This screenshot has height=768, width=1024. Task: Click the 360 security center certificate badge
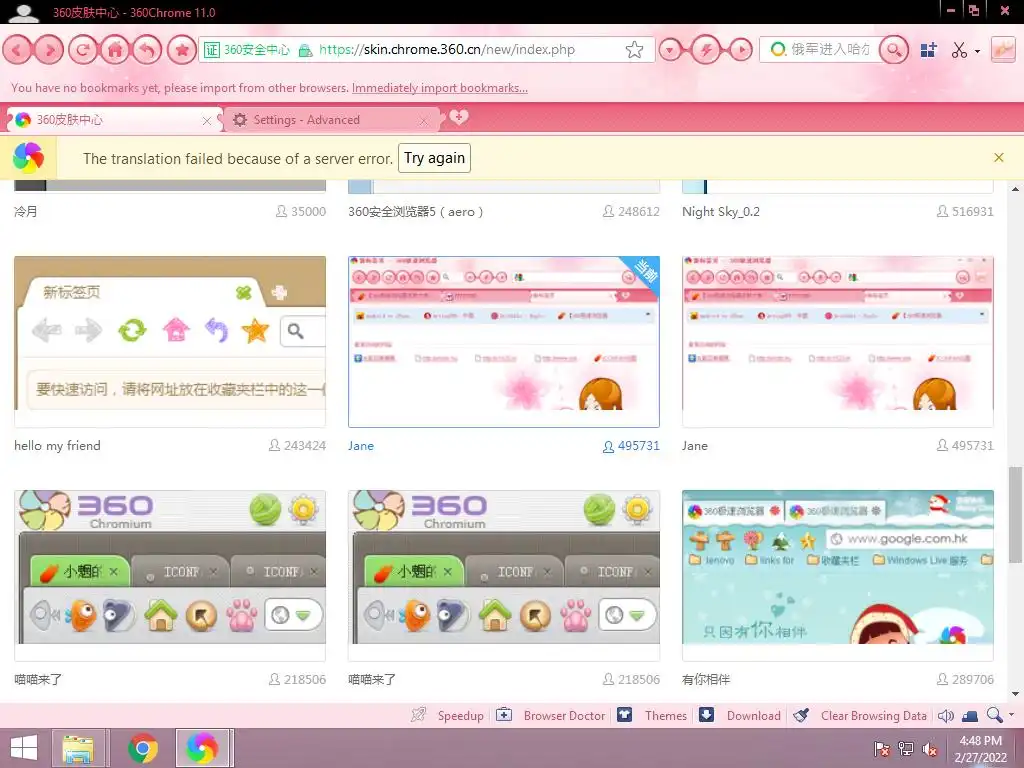tap(246, 50)
